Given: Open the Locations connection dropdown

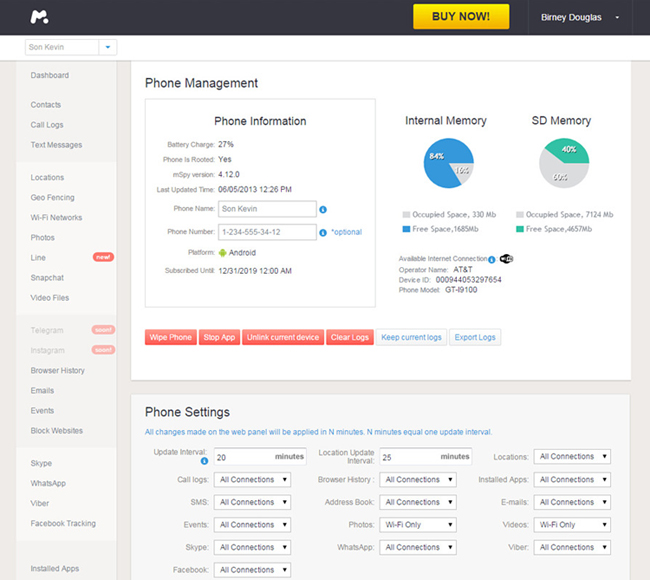Looking at the screenshot, I should click(x=572, y=456).
